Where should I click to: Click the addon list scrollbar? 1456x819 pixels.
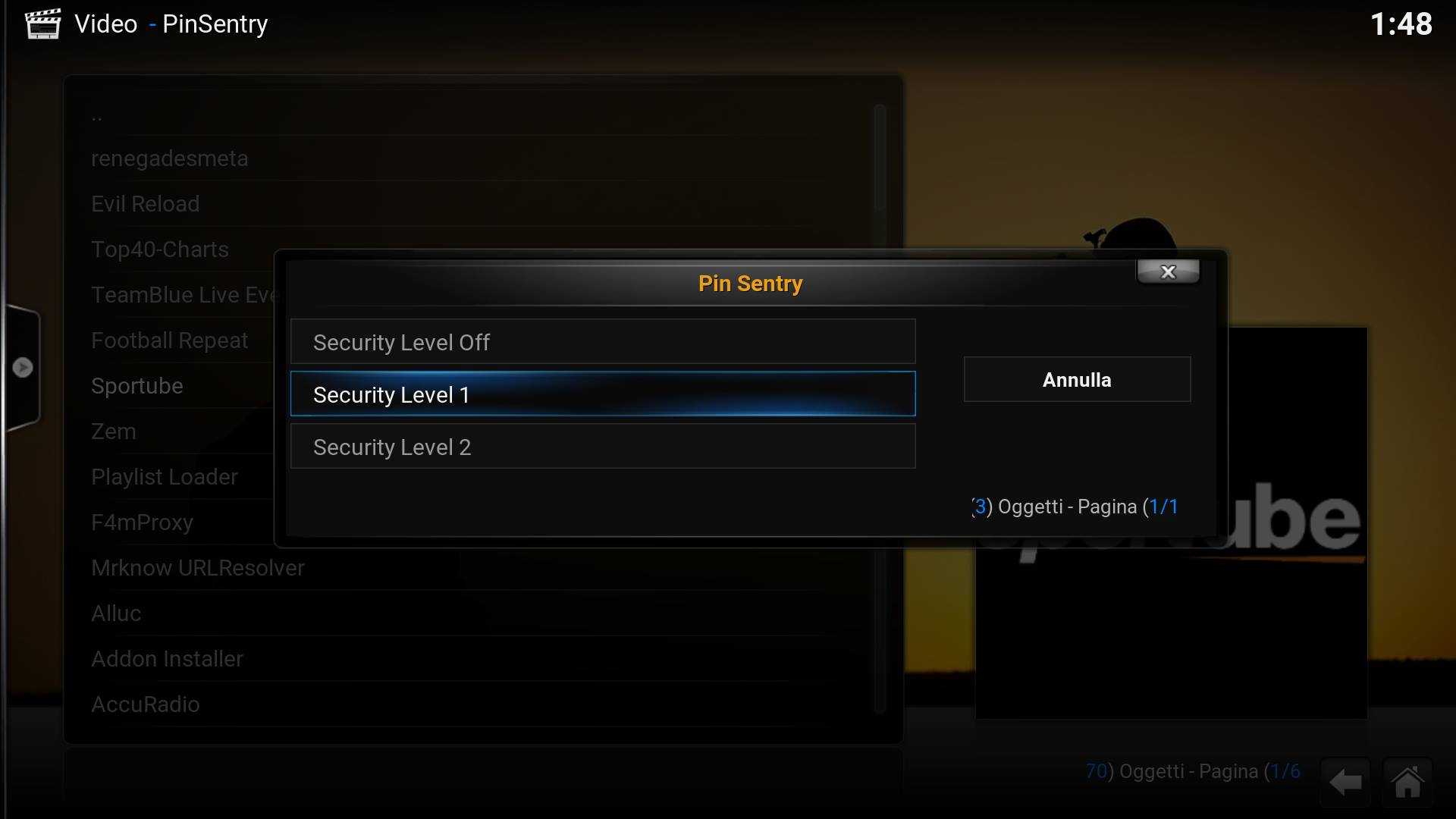[880, 409]
